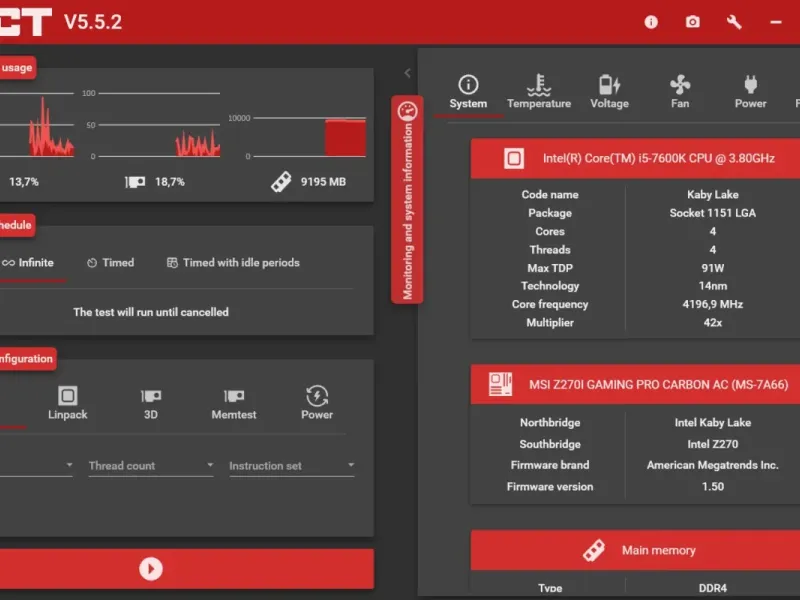This screenshot has height=600, width=800.
Task: Switch to the Fan tab
Action: pyautogui.click(x=680, y=92)
